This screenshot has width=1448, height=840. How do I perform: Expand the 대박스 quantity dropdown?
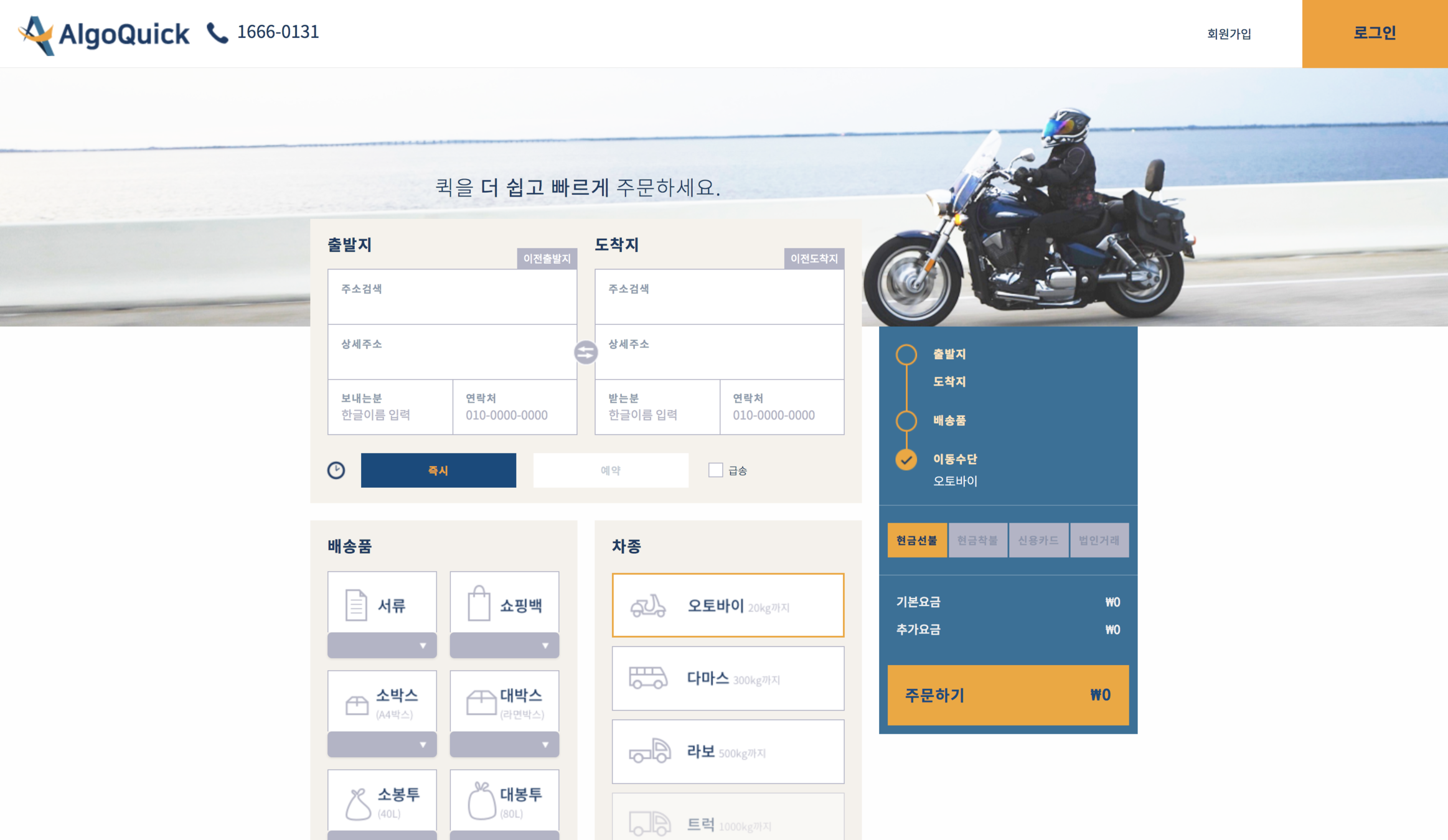click(x=504, y=744)
